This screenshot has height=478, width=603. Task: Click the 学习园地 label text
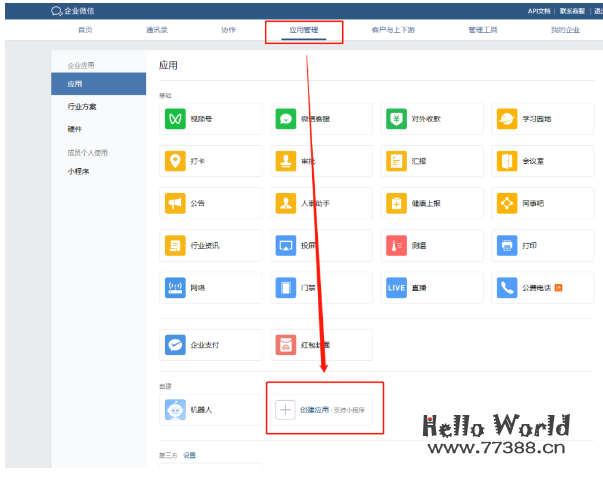537,119
